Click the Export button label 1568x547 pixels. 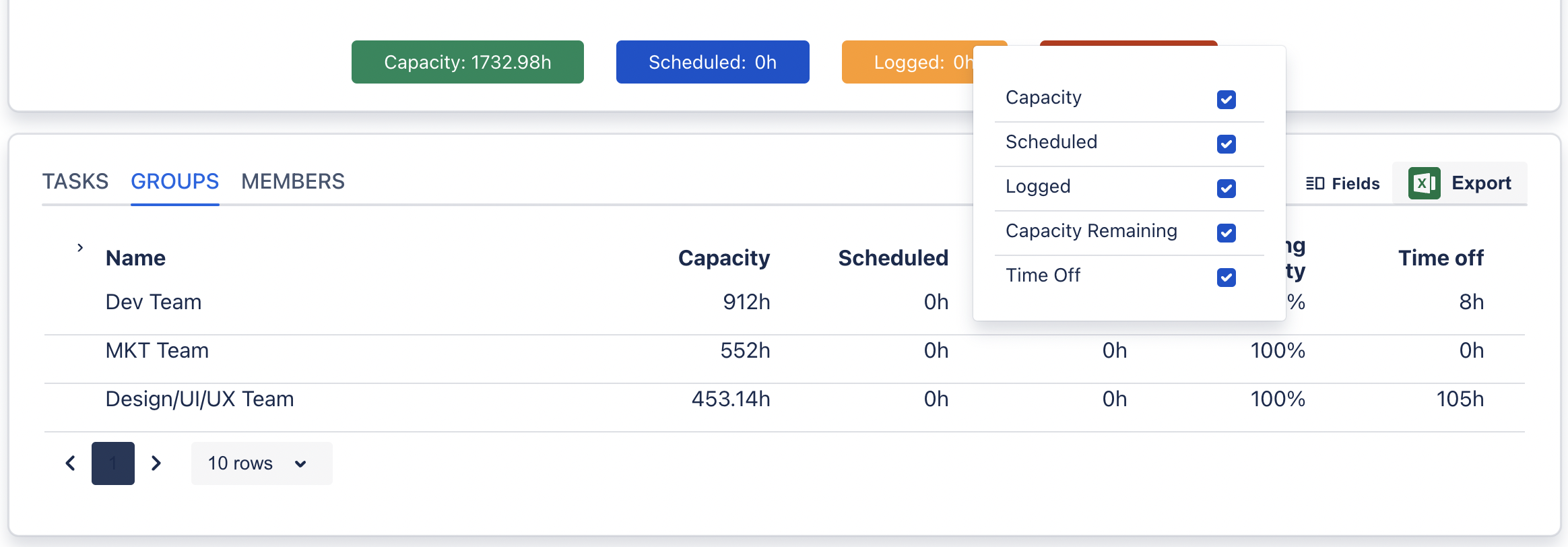1481,183
